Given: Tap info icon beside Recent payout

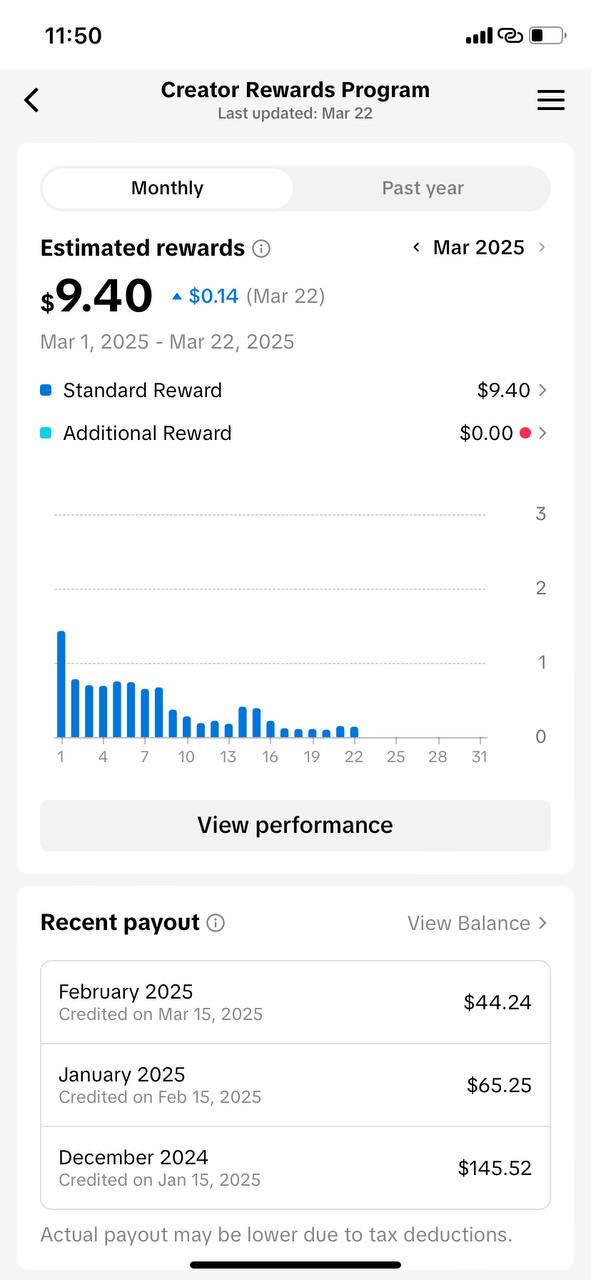Looking at the screenshot, I should point(216,923).
